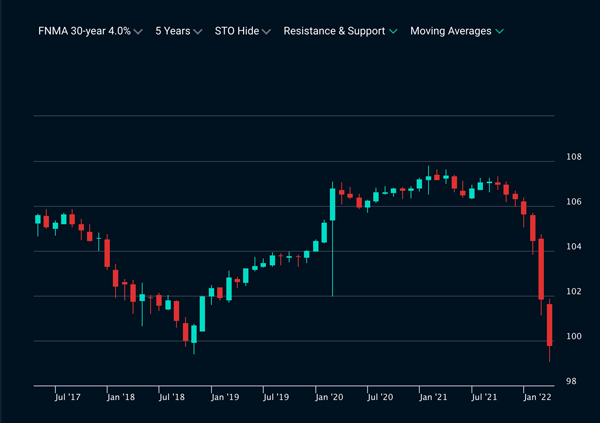This screenshot has height=423, width=600.
Task: Click the Jul '21 x-axis label
Action: [x=484, y=397]
